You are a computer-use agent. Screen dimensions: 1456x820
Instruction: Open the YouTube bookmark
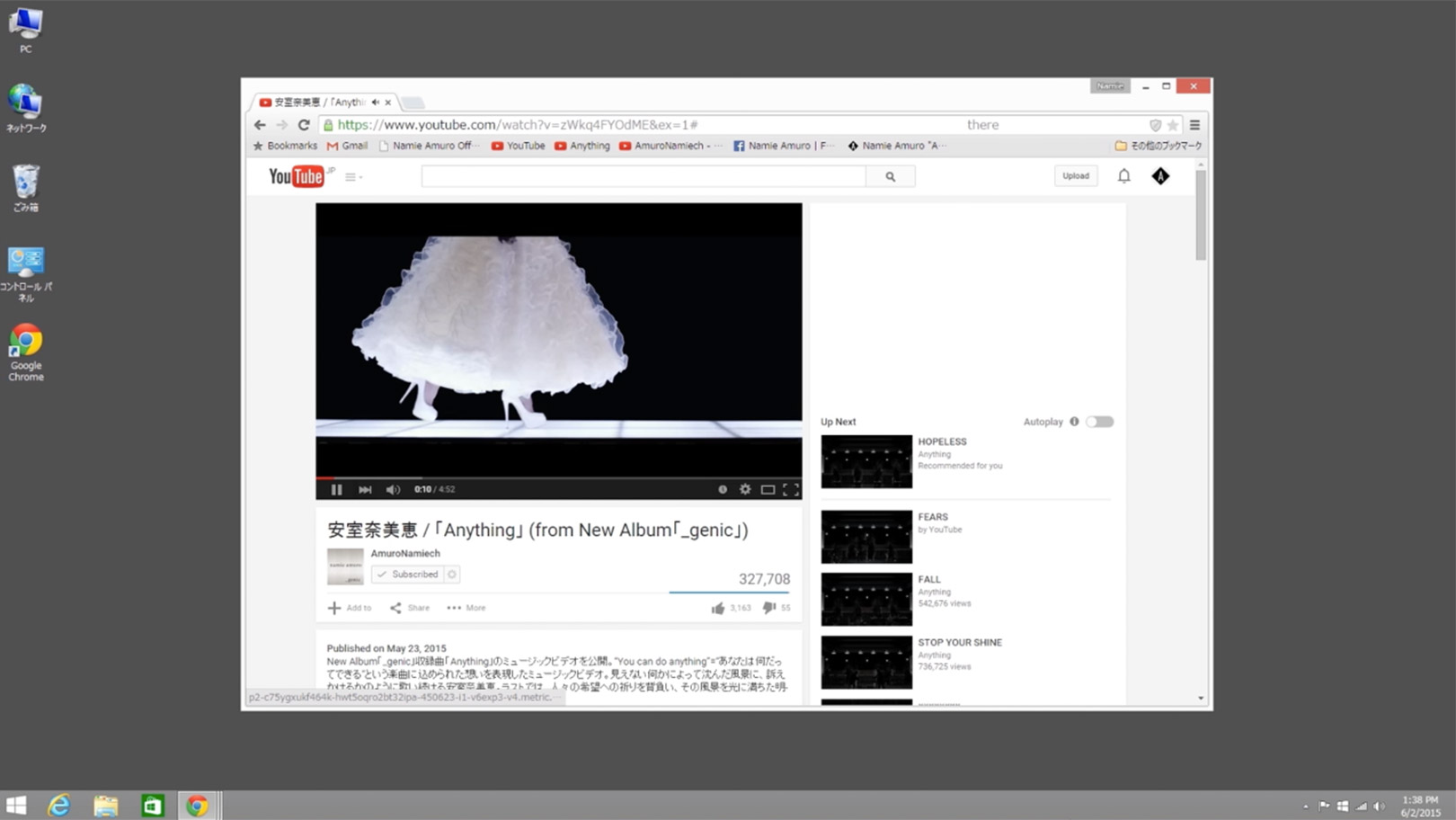[x=519, y=146]
